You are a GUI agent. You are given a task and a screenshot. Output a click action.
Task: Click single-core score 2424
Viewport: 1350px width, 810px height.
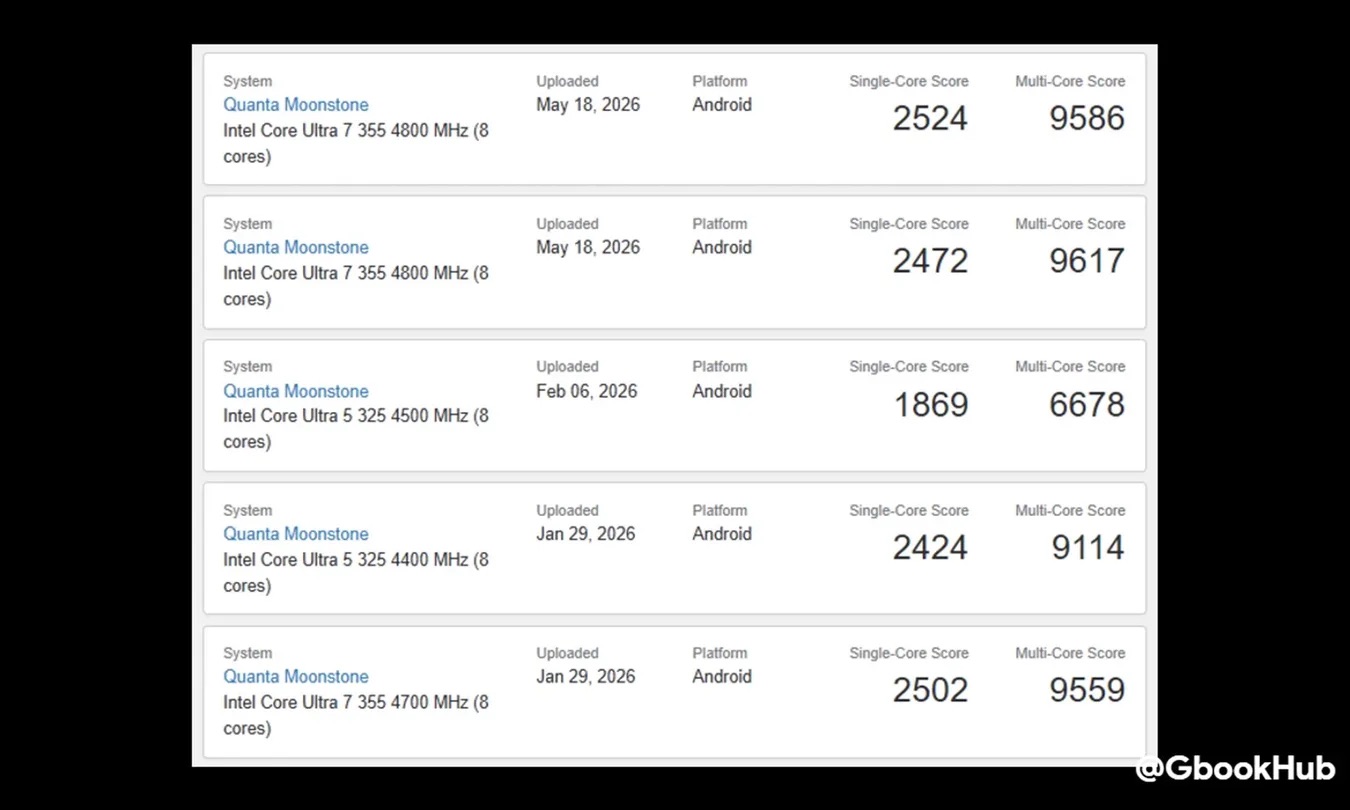[930, 548]
